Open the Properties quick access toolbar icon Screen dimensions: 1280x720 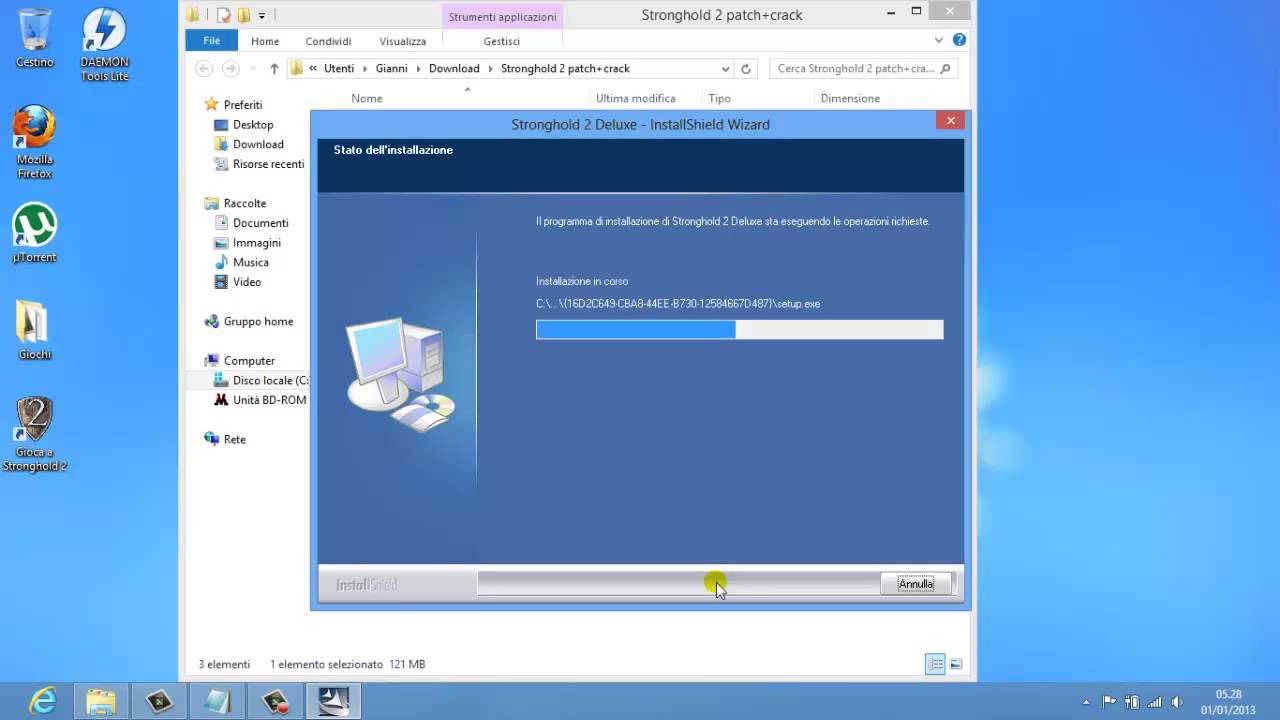point(224,15)
